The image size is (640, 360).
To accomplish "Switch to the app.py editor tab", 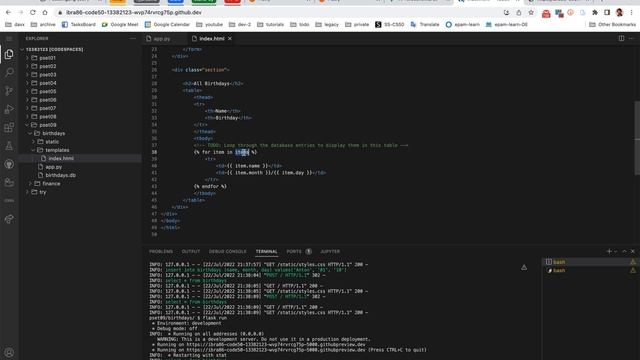I will click(162, 39).
